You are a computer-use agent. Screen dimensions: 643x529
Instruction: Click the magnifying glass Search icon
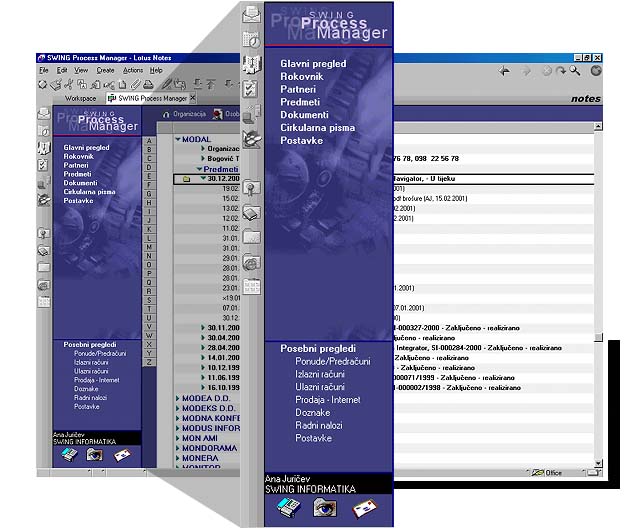click(575, 71)
